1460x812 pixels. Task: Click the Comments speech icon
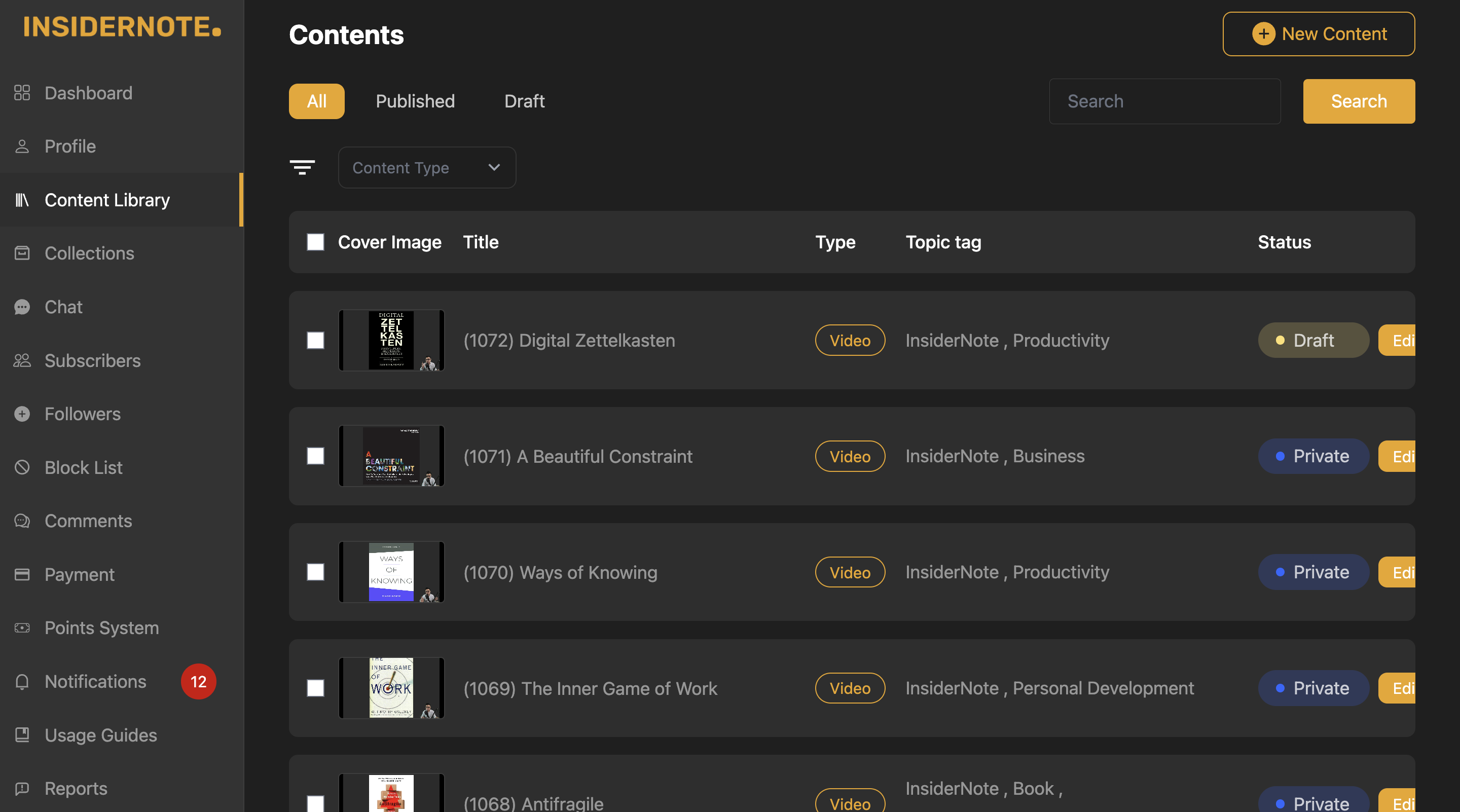pos(22,521)
